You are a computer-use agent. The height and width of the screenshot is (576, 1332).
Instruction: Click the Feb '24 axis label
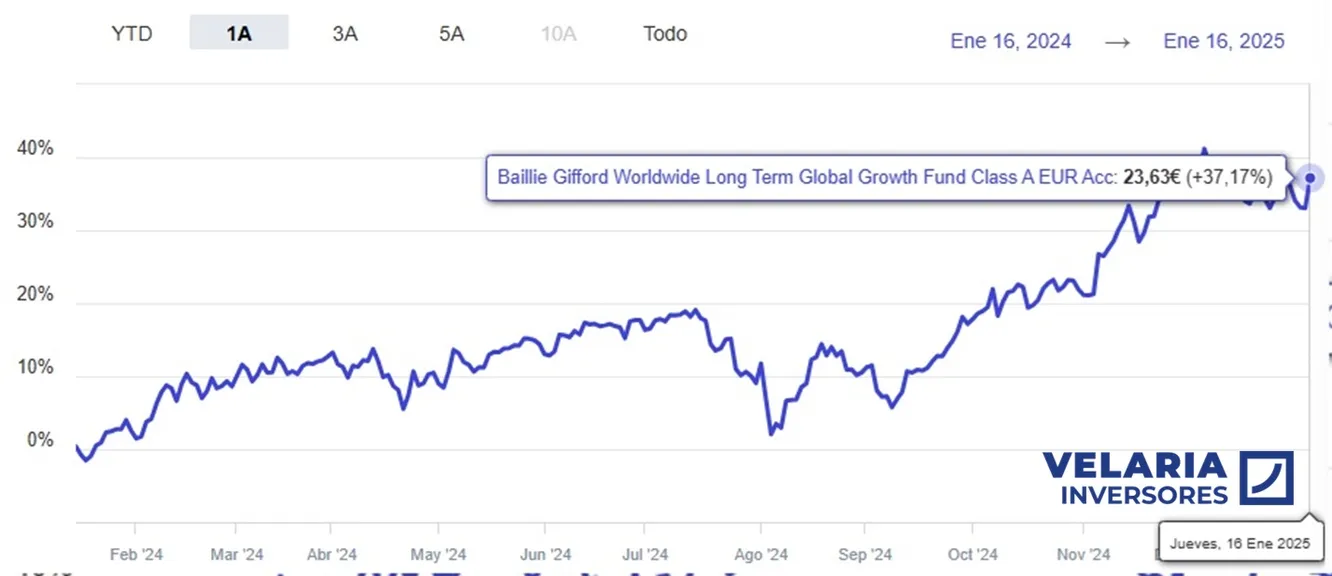pos(136,554)
